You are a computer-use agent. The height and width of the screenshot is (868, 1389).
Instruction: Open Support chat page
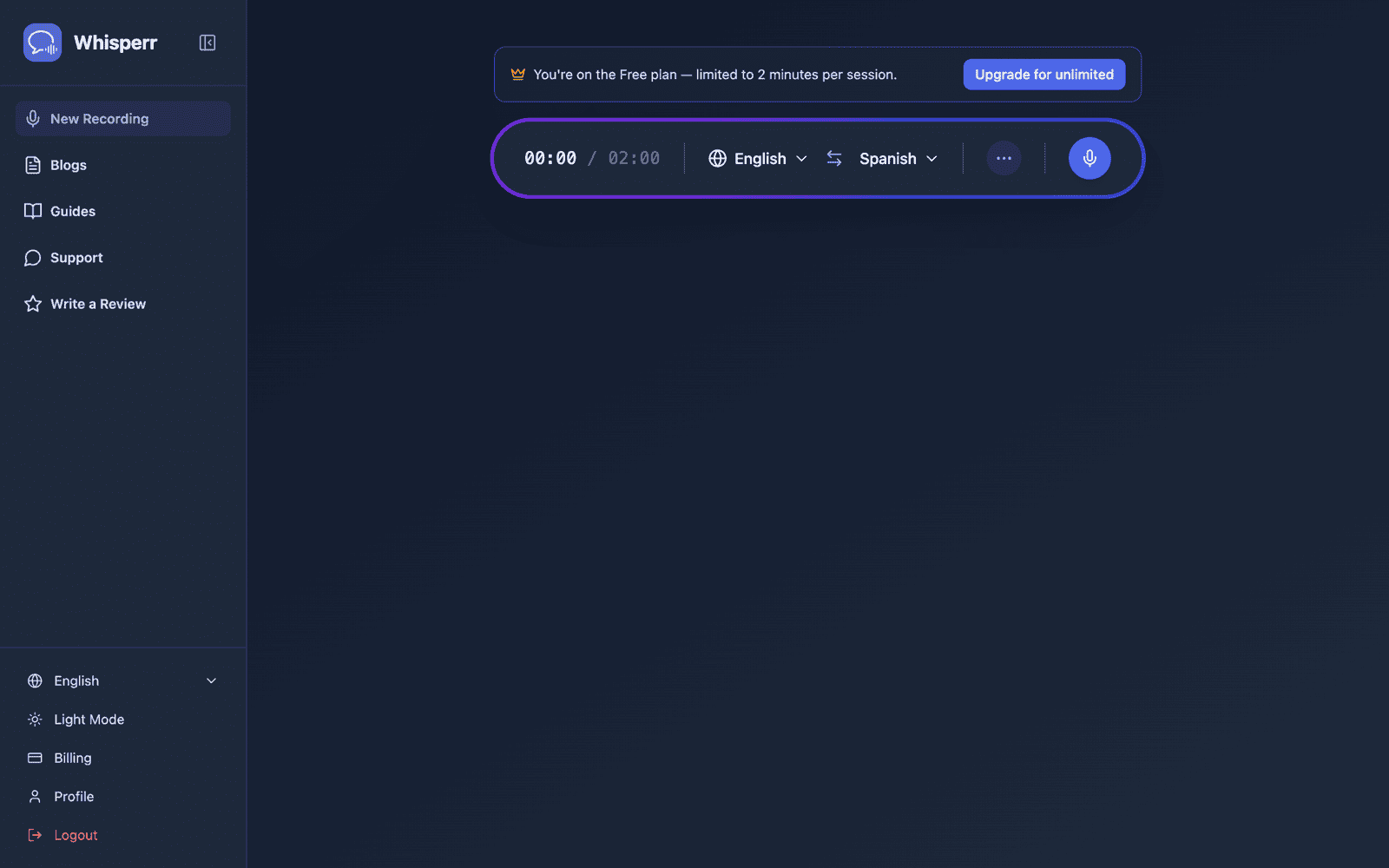122,258
